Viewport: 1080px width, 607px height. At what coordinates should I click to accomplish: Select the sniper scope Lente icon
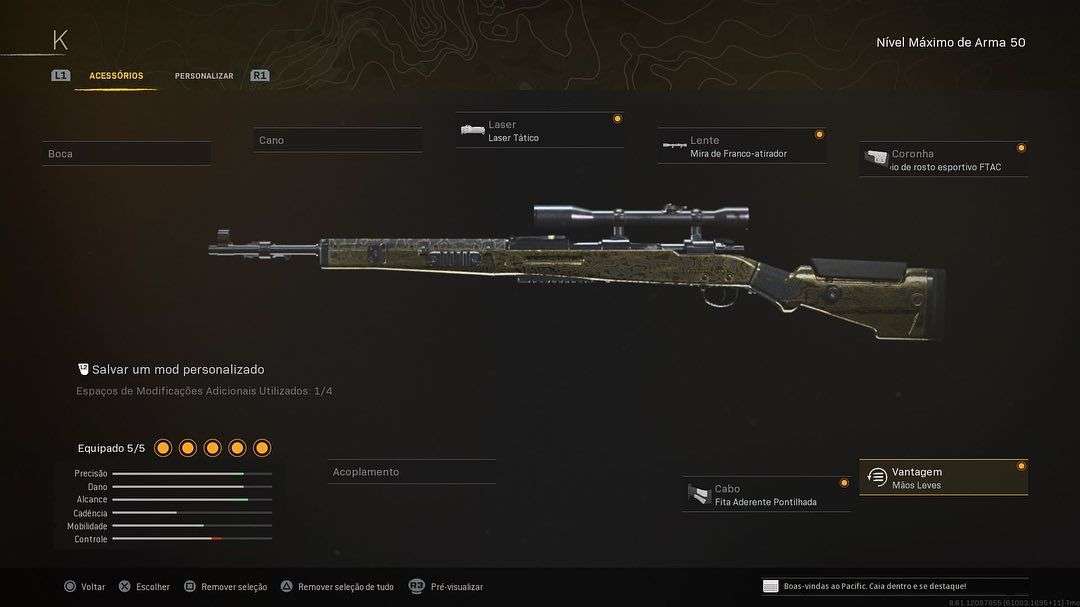(674, 145)
